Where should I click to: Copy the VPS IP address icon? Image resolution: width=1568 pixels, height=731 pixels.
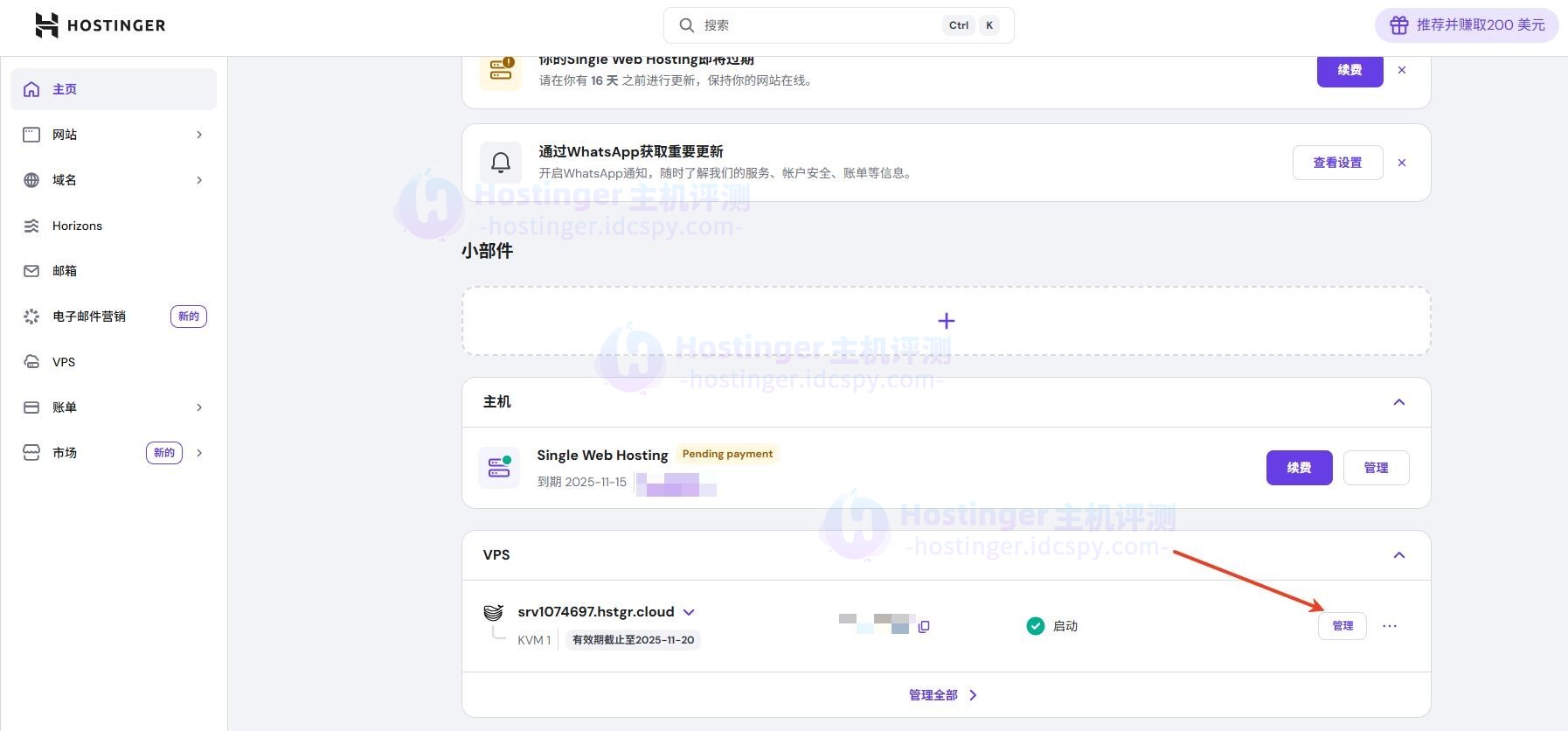924,626
